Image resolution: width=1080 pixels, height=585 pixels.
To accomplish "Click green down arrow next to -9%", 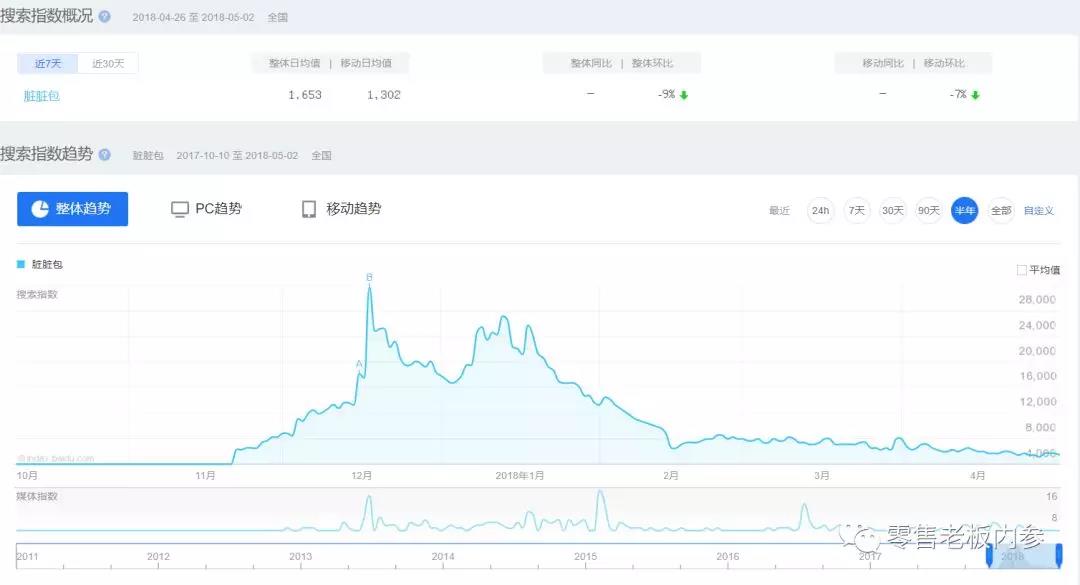I will [684, 95].
